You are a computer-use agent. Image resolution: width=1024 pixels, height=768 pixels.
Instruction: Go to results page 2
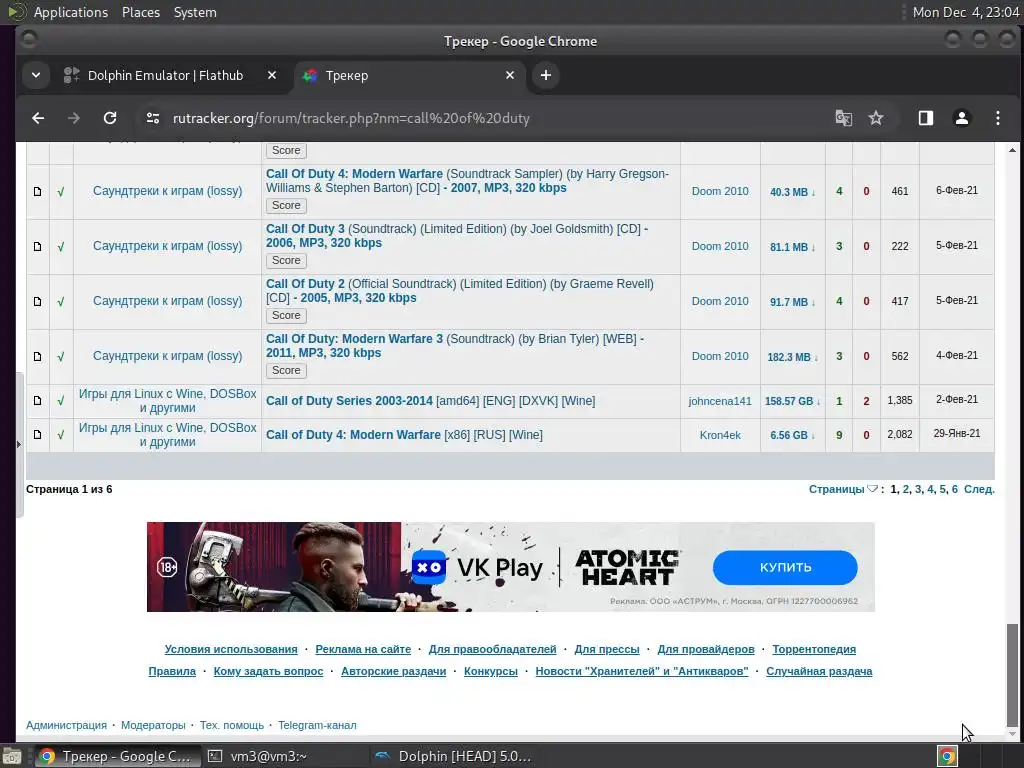906,489
